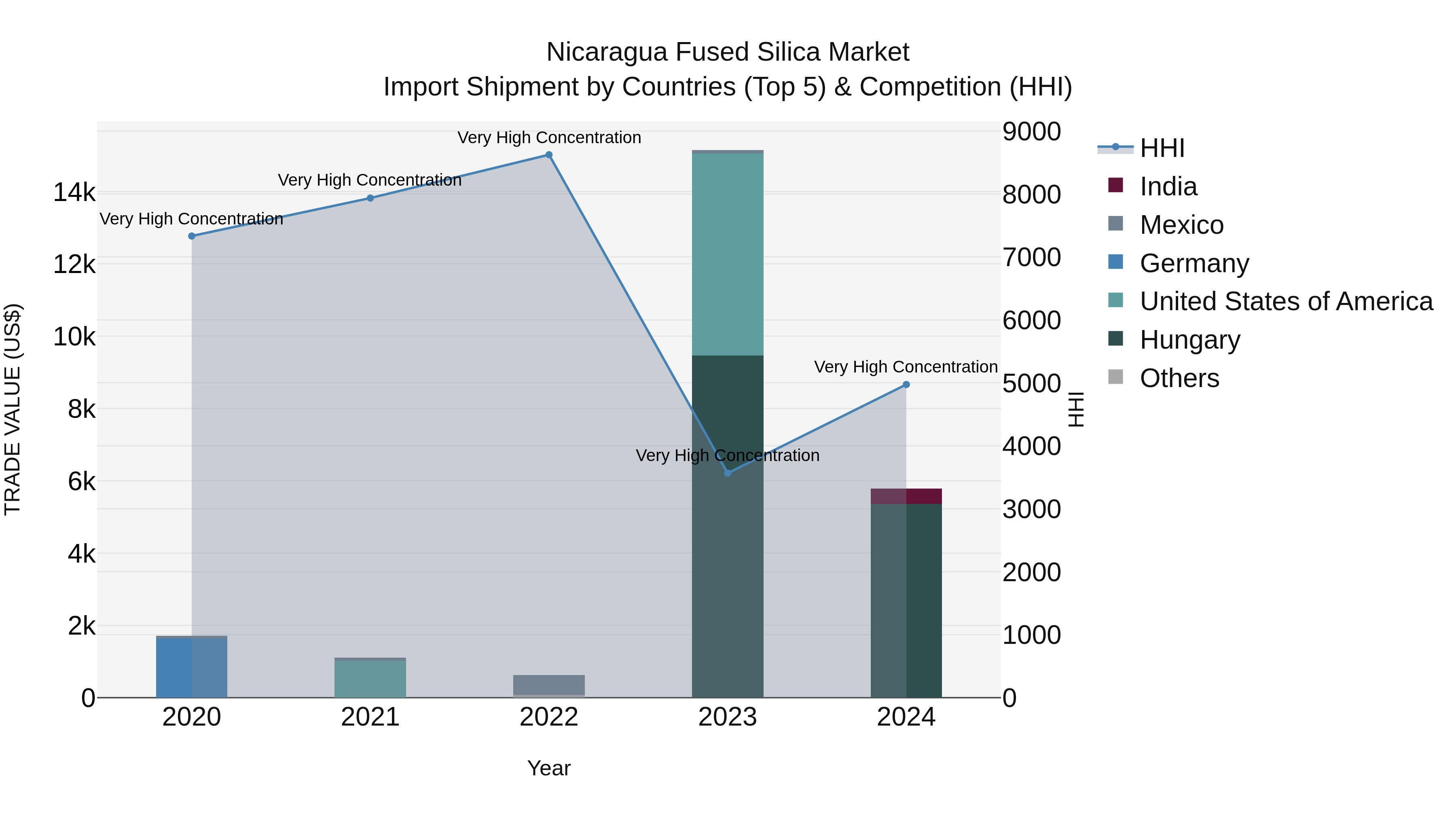1456x819 pixels.
Task: Click the 7000 right-axis tick label
Action: [1032, 258]
